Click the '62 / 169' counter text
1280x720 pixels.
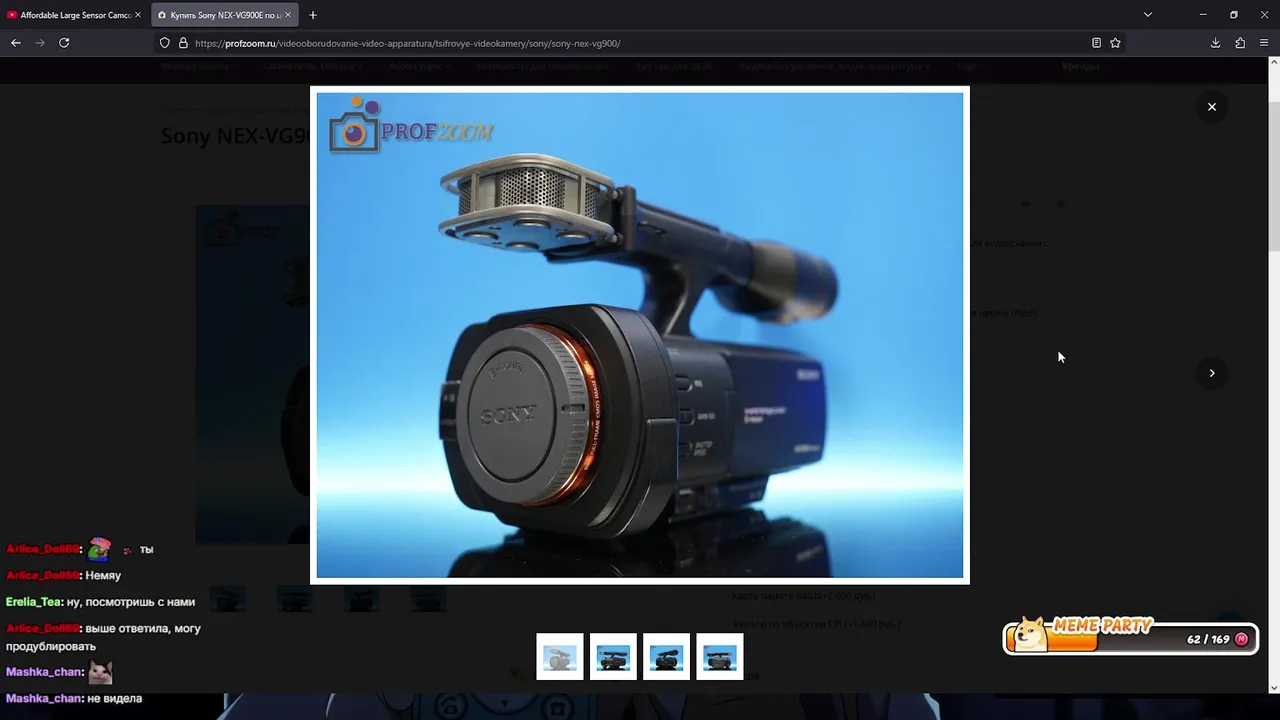point(1208,639)
